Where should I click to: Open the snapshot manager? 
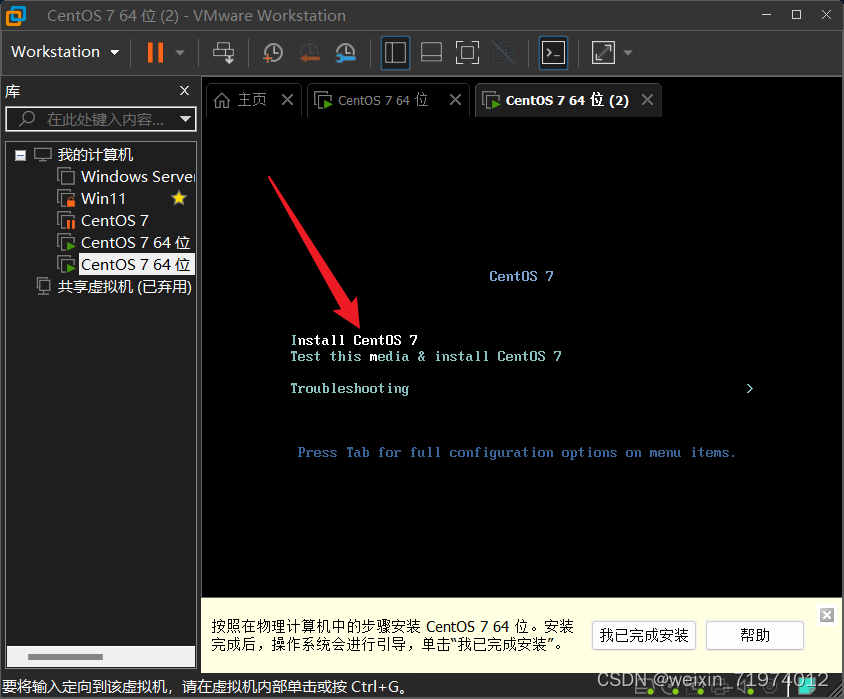click(x=346, y=53)
